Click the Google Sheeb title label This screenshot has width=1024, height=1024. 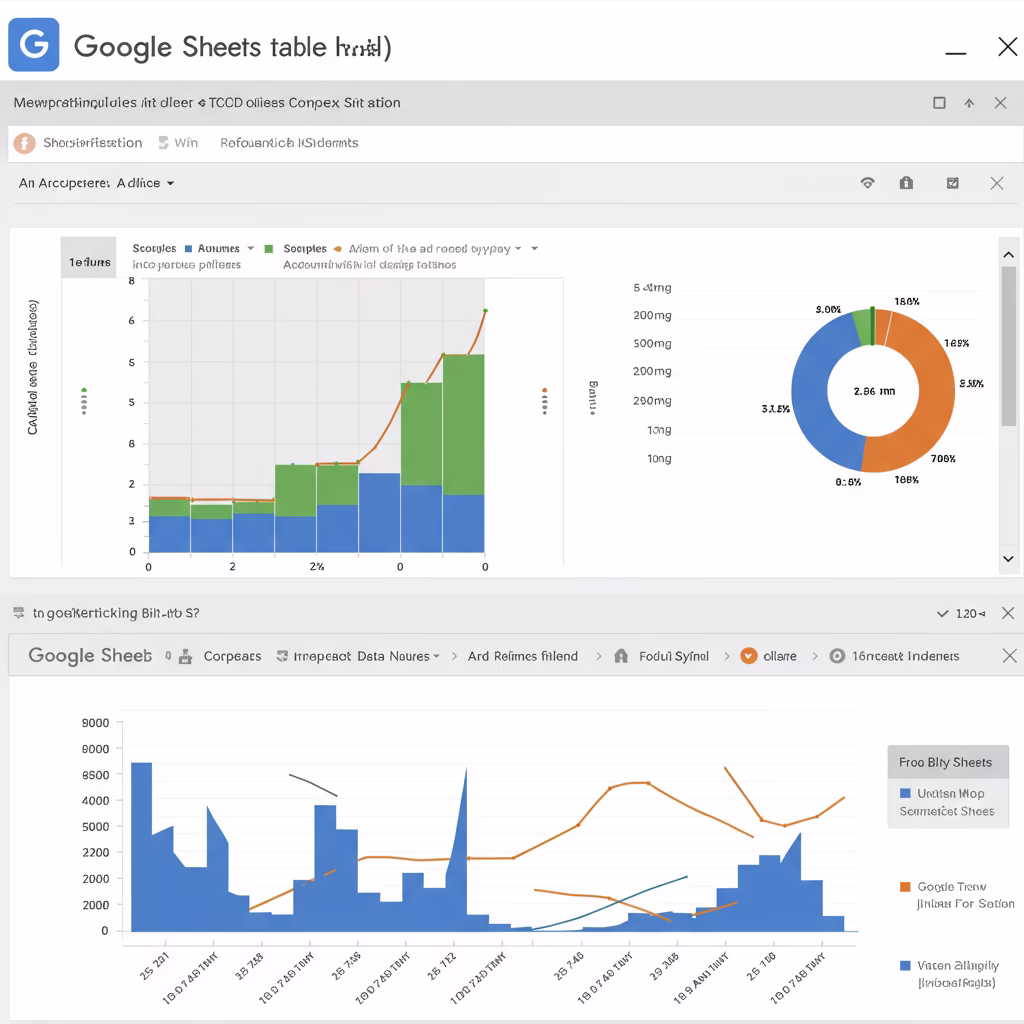pyautogui.click(x=90, y=655)
